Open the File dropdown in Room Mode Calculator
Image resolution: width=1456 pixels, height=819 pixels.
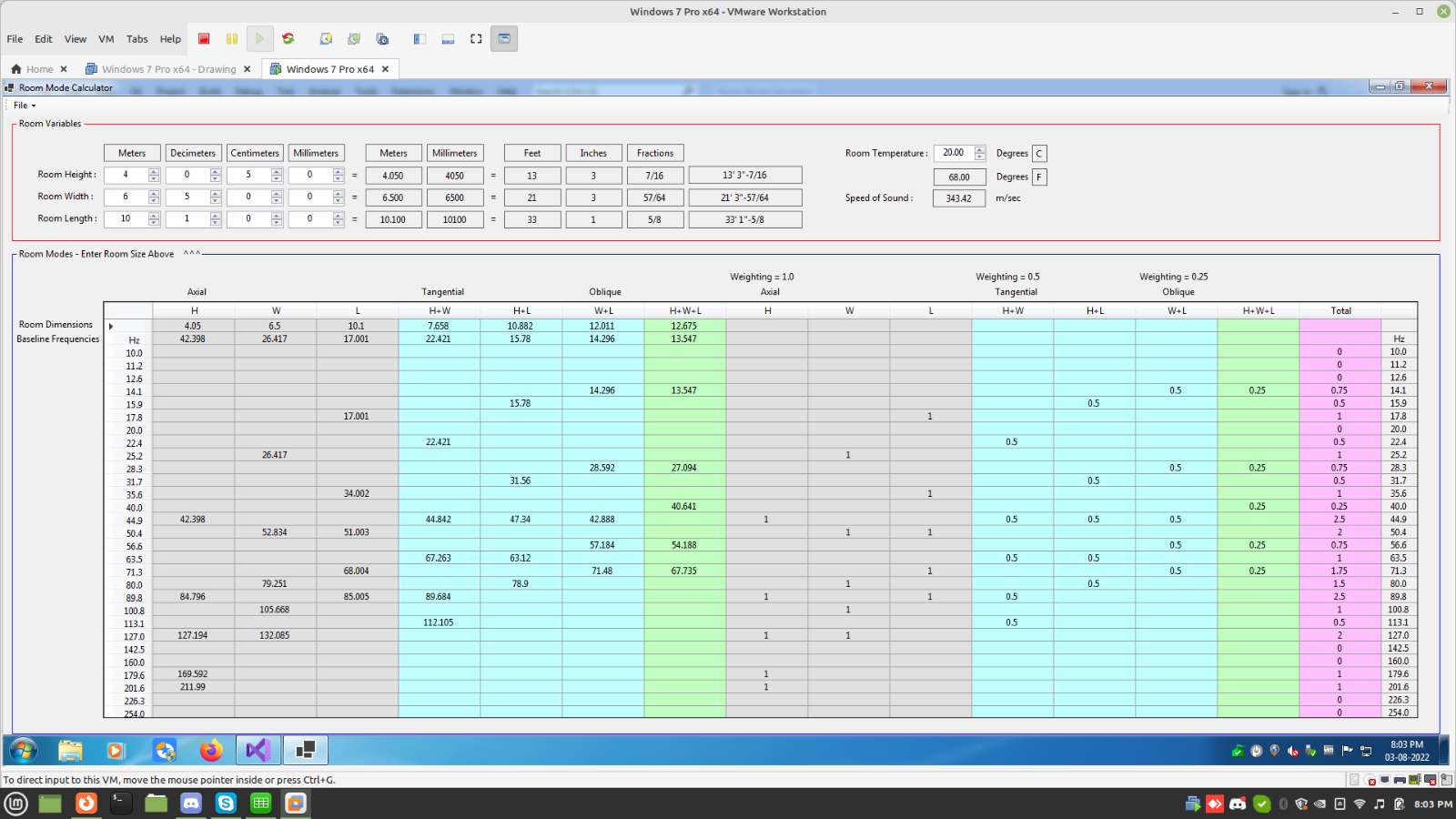(x=21, y=105)
